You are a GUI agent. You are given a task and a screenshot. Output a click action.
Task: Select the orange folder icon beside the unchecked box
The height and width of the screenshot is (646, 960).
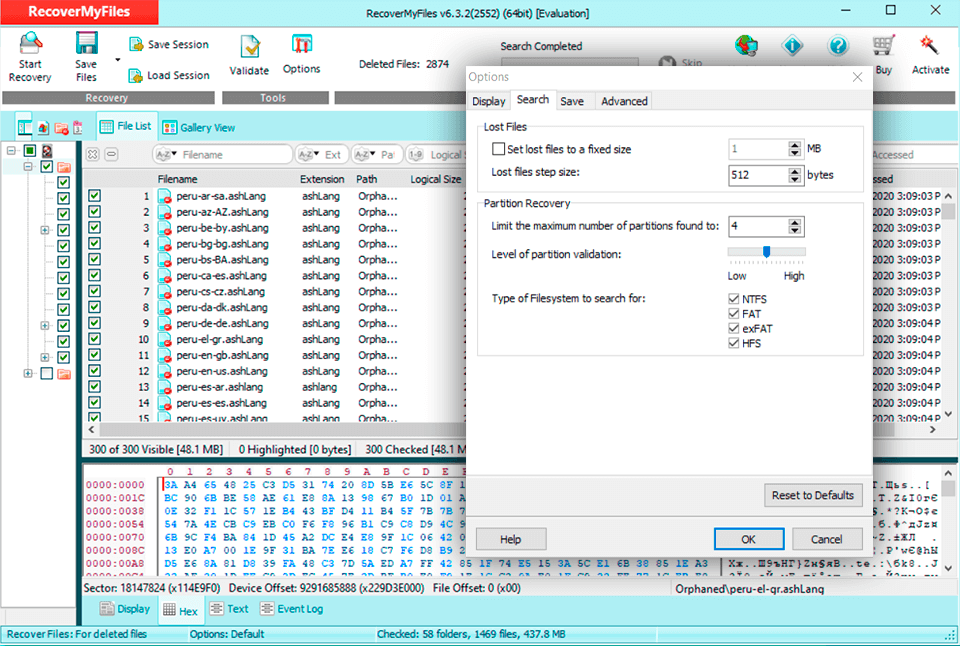click(x=64, y=374)
